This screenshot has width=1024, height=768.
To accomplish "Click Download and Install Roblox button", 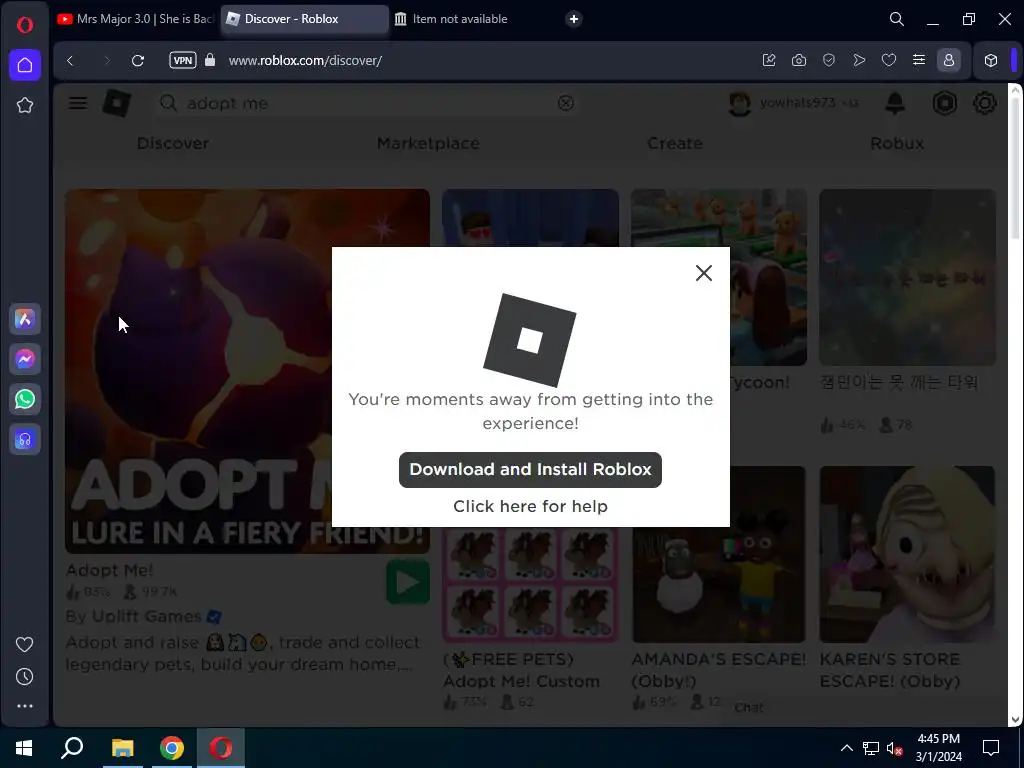I will [530, 470].
